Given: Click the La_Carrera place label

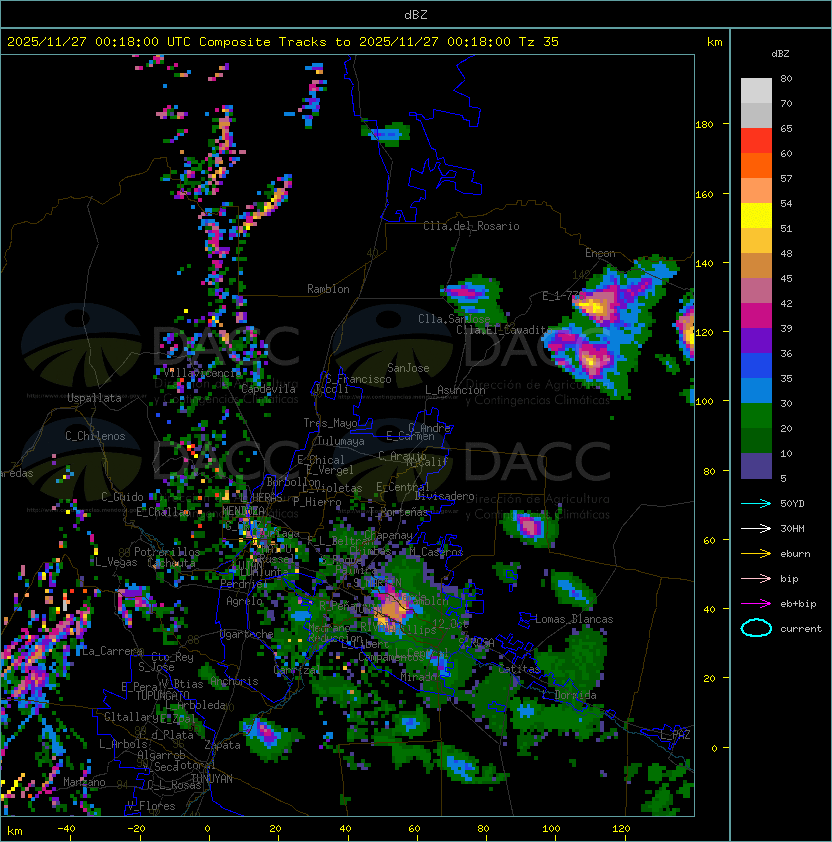Looking at the screenshot, I should click(112, 651).
